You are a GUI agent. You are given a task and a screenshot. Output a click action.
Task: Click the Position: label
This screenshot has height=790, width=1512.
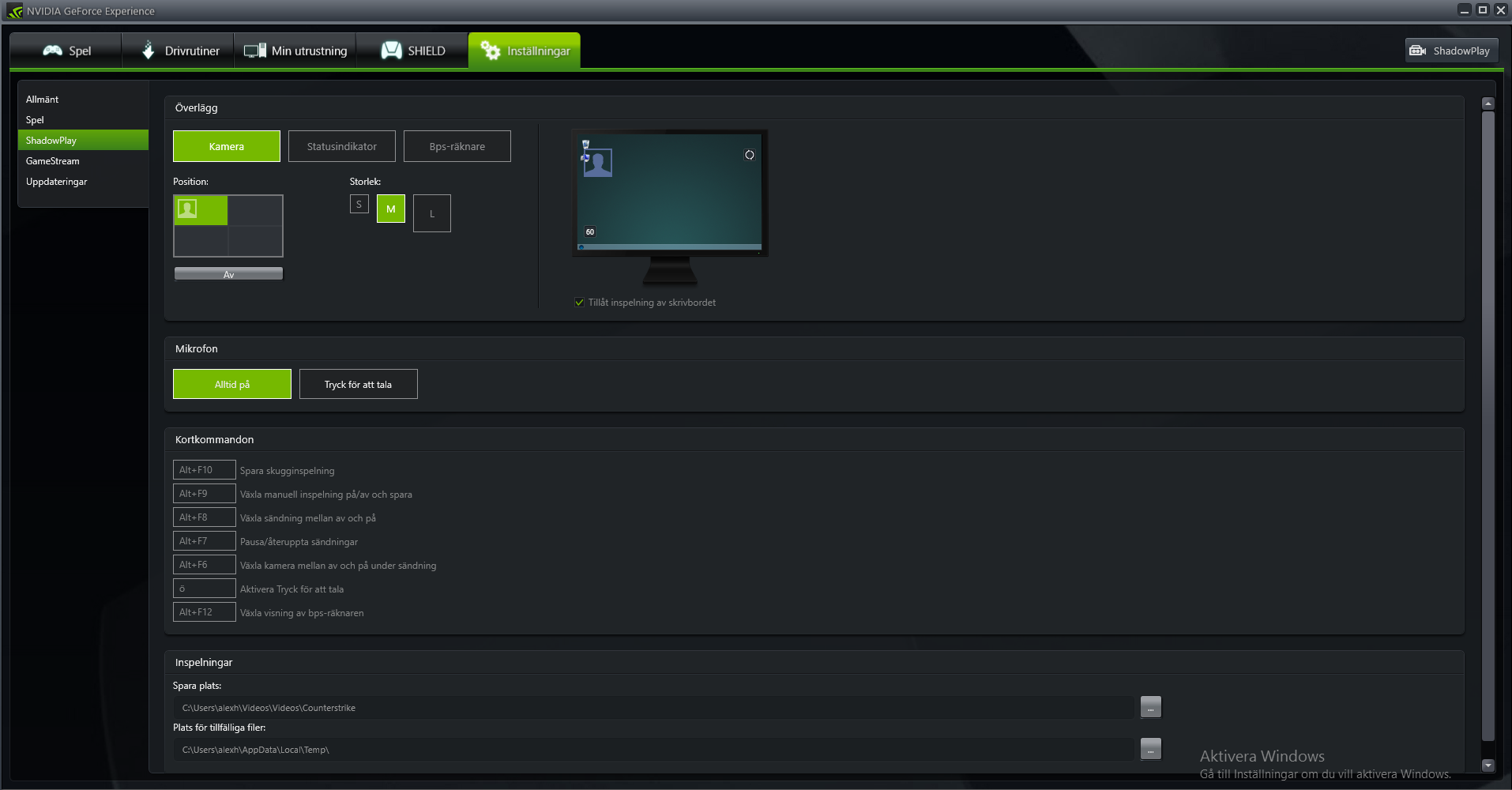(191, 182)
